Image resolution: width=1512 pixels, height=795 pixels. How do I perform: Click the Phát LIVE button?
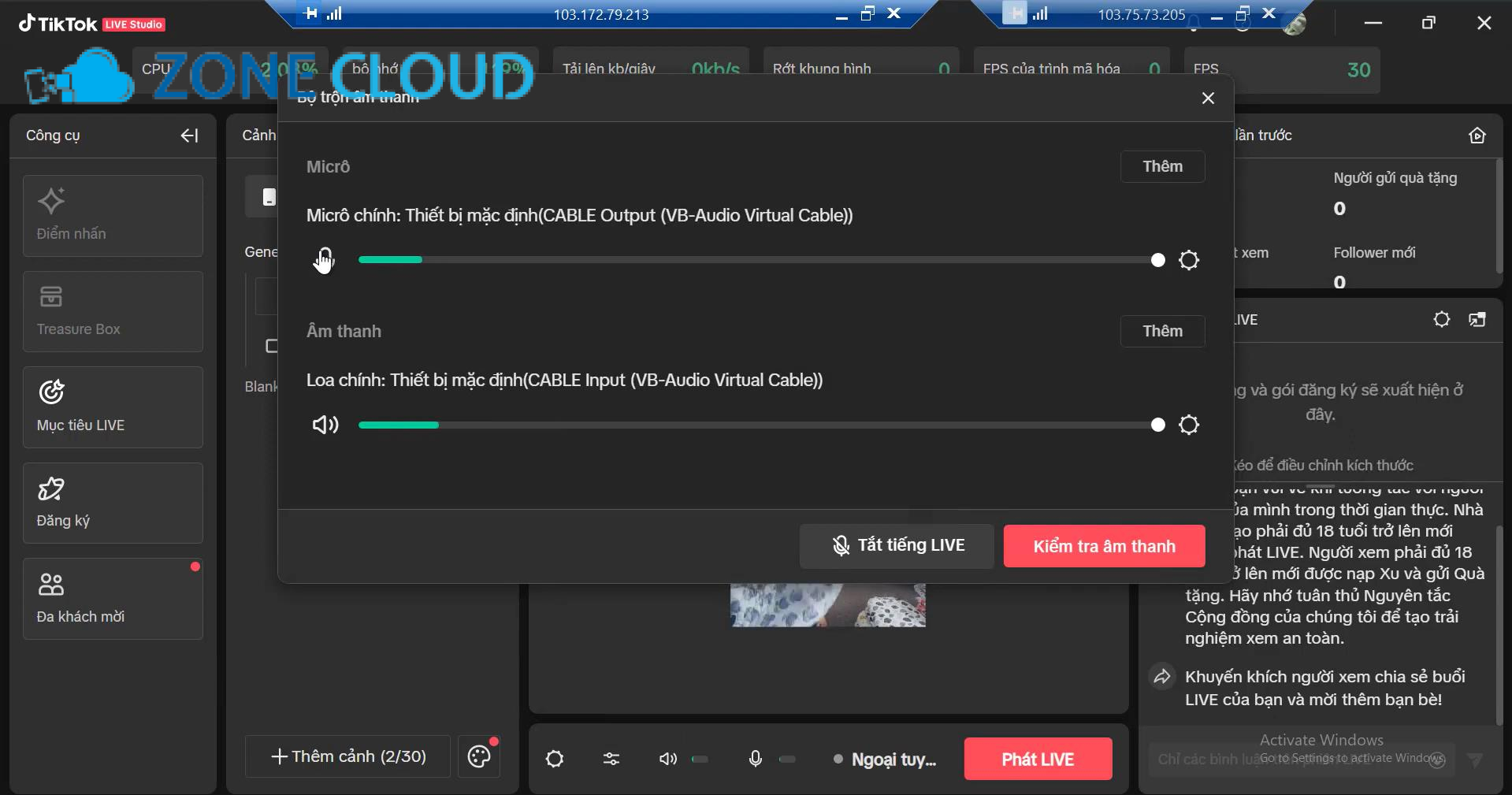tap(1037, 759)
